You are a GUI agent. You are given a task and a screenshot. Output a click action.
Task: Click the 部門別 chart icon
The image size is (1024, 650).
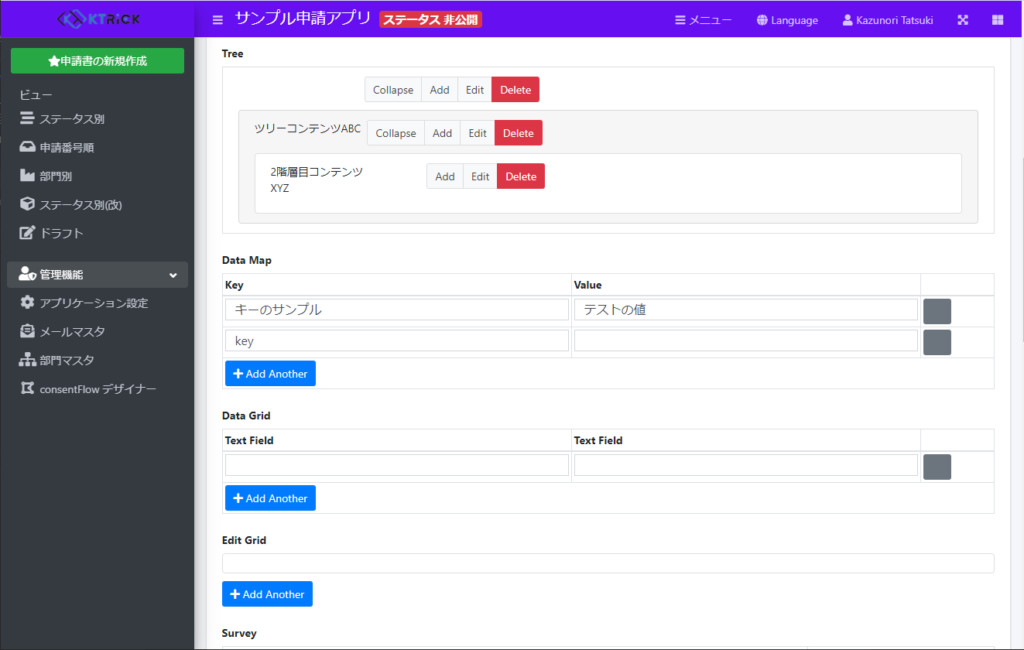click(27, 176)
